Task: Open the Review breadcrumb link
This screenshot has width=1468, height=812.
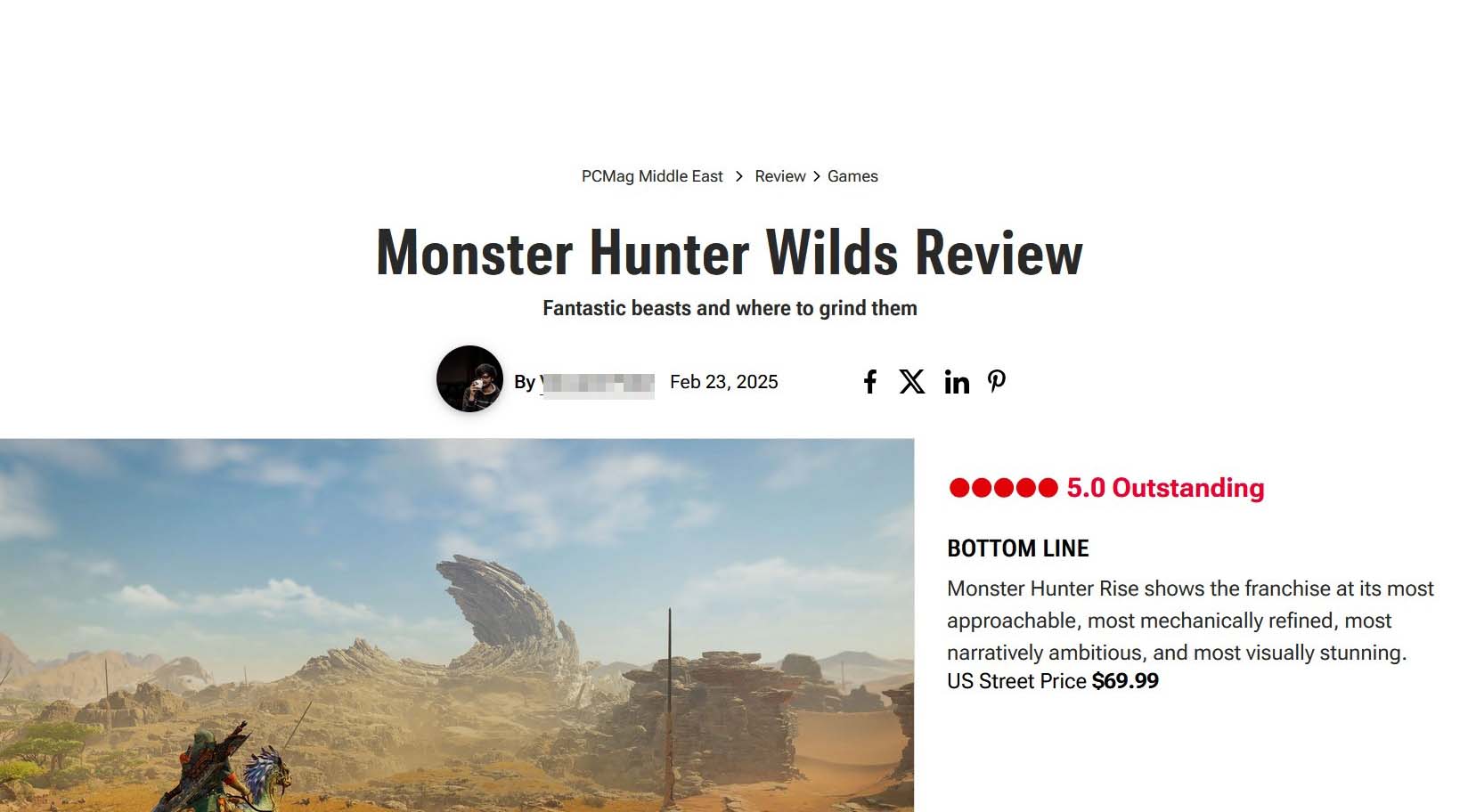Action: click(x=779, y=176)
